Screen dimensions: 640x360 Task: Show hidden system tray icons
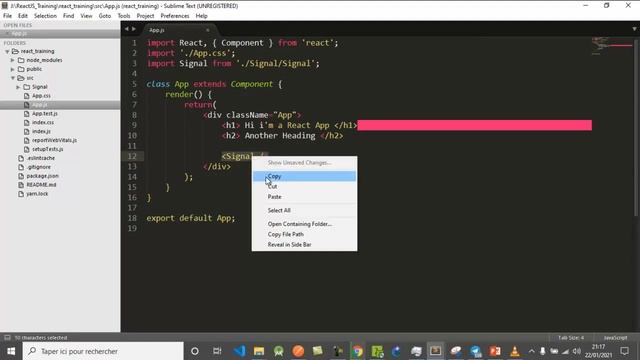pos(531,351)
